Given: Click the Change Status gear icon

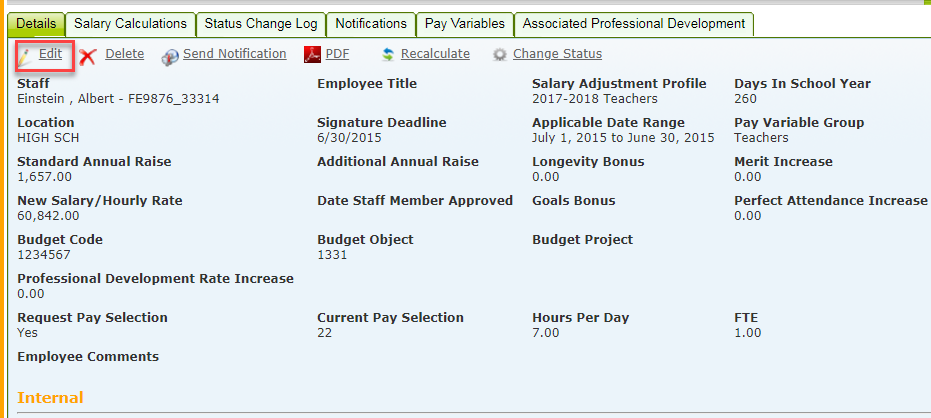Looking at the screenshot, I should (501, 55).
